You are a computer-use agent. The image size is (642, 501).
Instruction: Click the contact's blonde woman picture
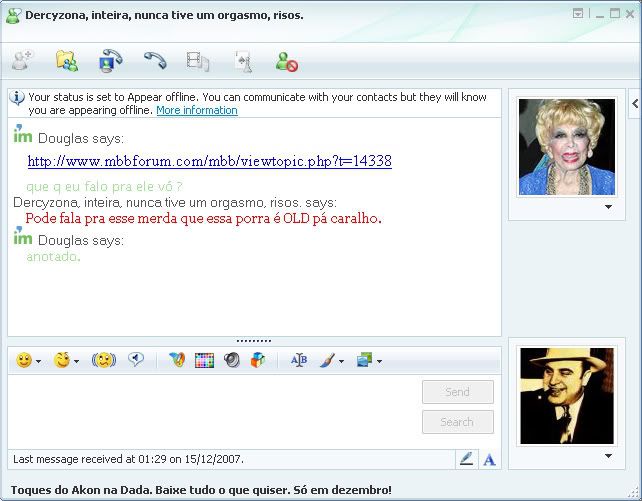(x=567, y=147)
